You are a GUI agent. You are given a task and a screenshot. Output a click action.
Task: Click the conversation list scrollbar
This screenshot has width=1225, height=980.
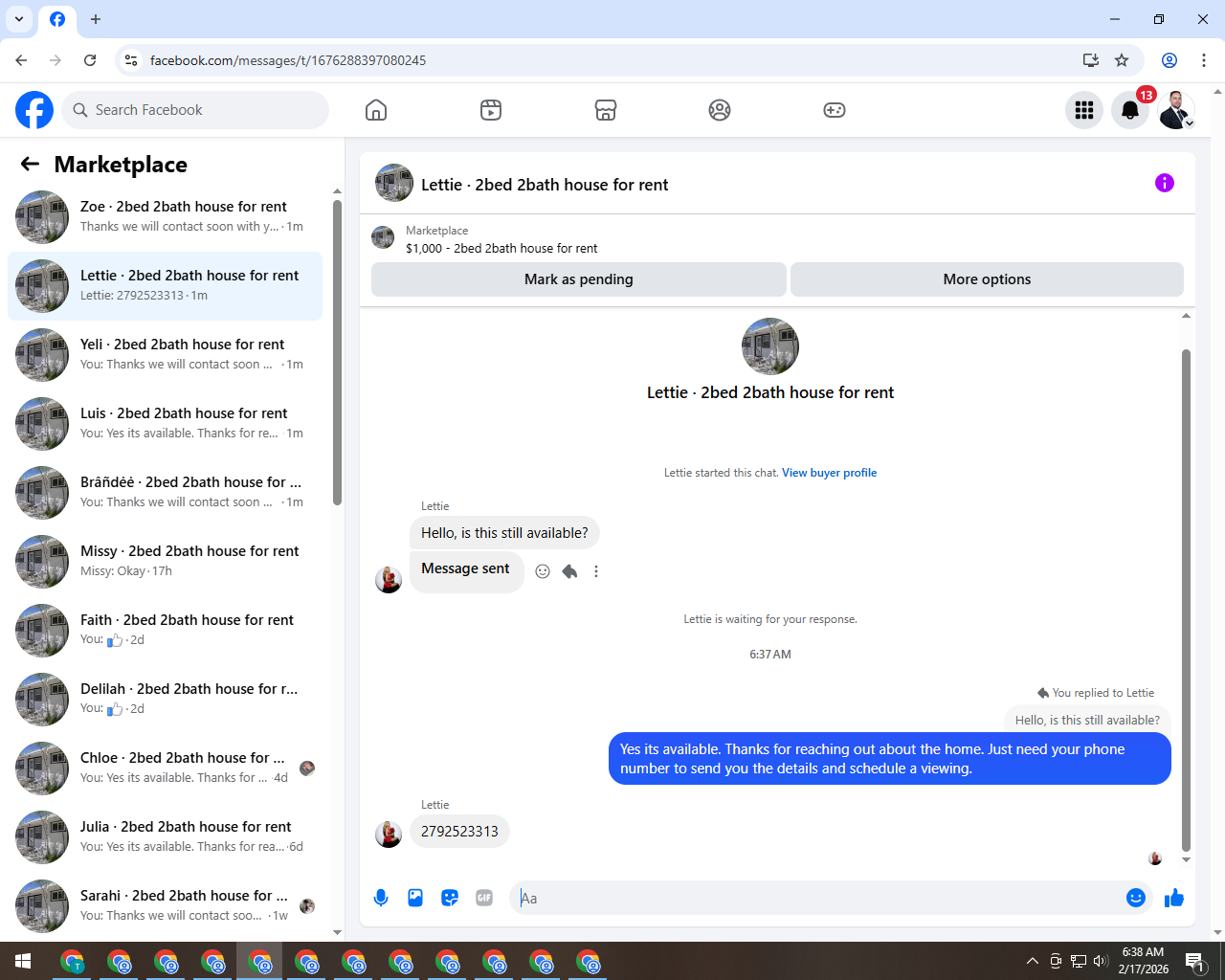[x=337, y=352]
